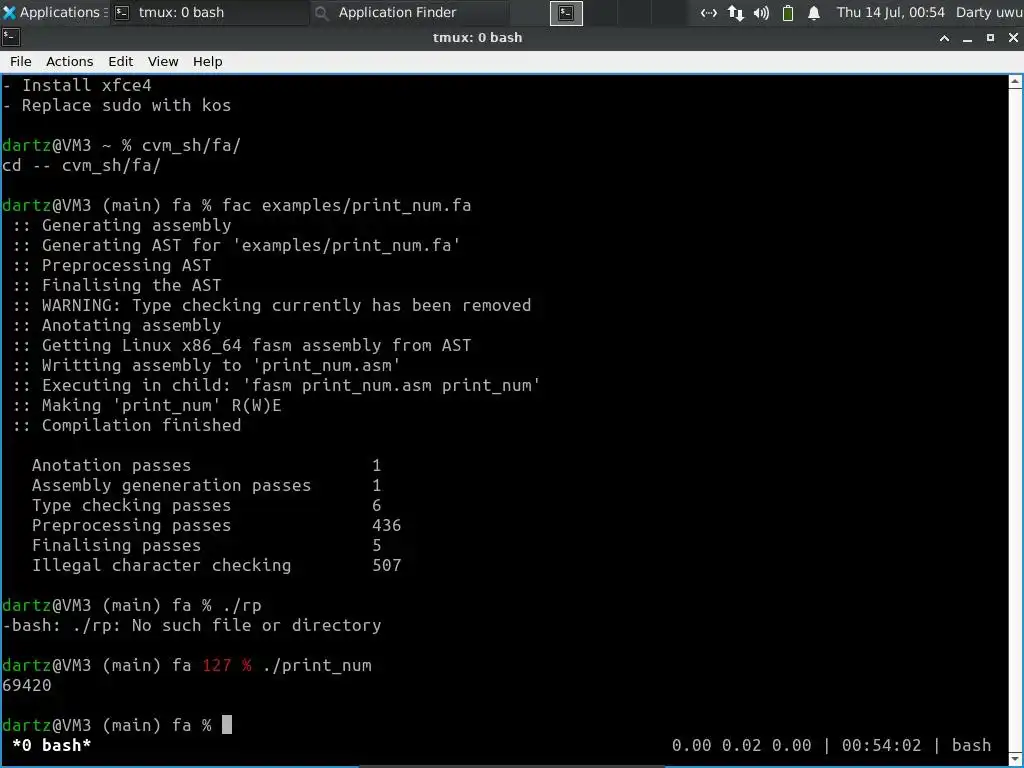
Task: Click the load average '0.00 0.02 0.00'
Action: point(741,745)
